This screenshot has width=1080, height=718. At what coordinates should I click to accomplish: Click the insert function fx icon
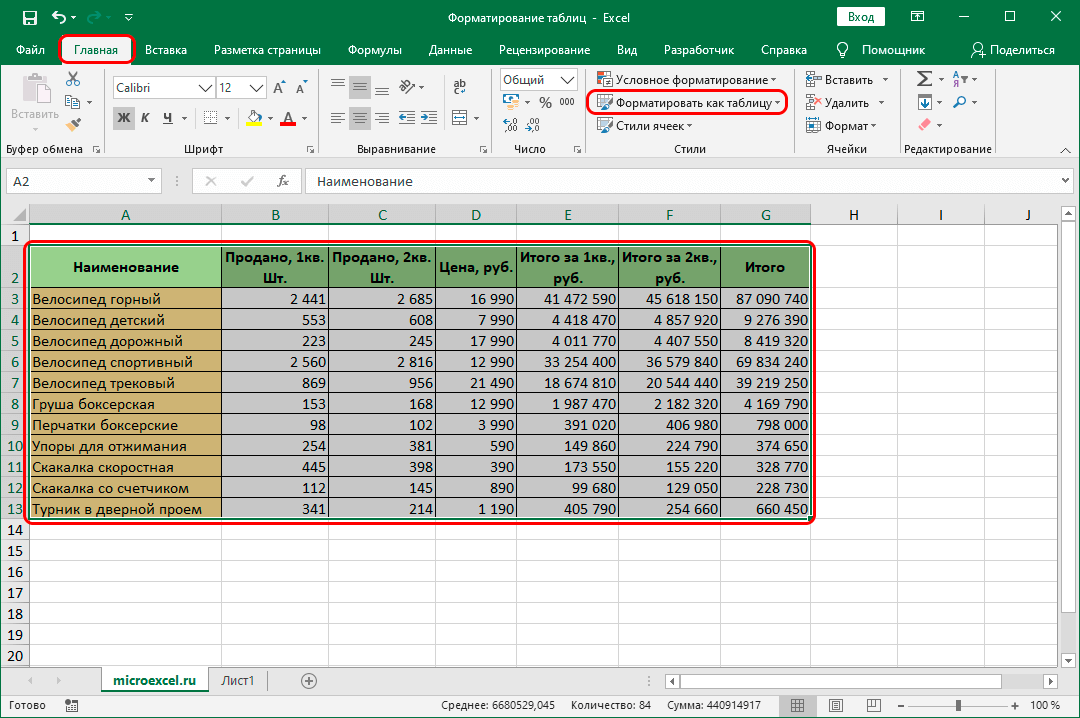coord(283,182)
